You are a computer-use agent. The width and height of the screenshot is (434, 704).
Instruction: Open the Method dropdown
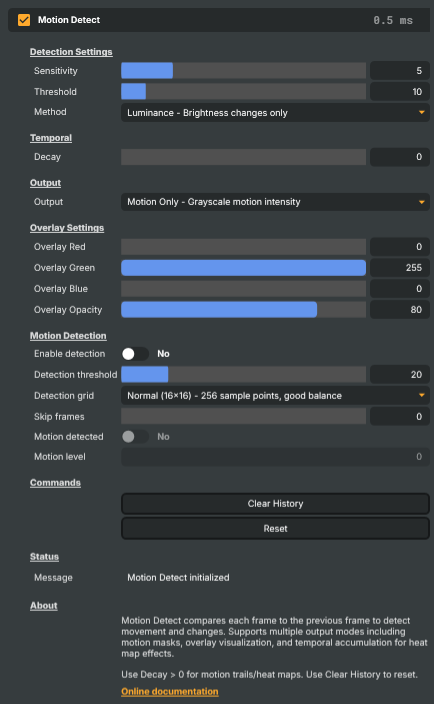click(x=275, y=113)
